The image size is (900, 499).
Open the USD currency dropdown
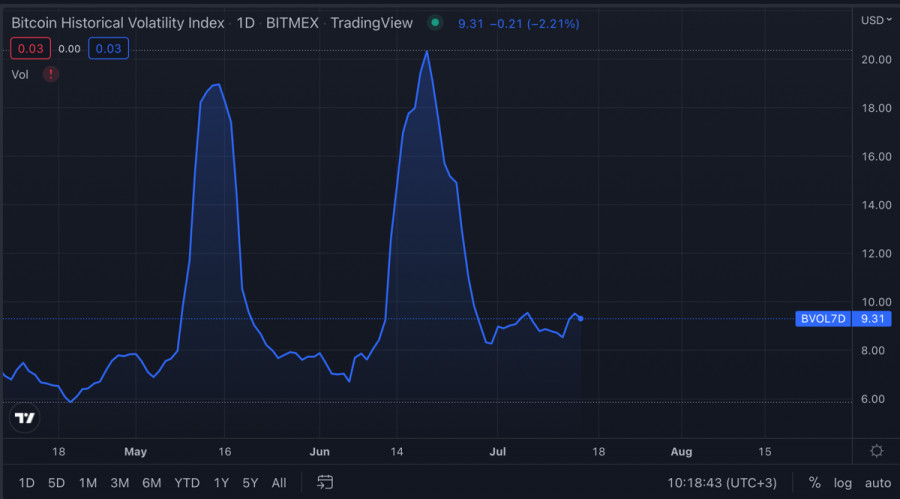[876, 20]
